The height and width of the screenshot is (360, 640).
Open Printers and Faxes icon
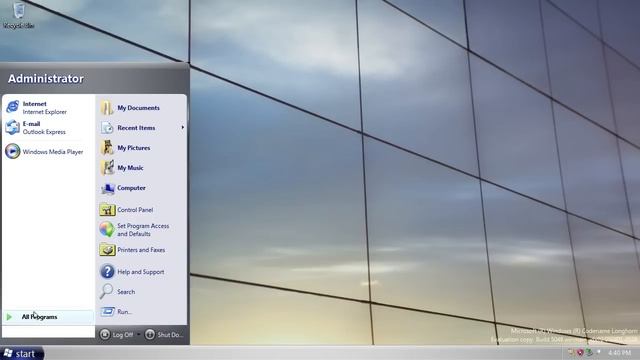point(107,250)
